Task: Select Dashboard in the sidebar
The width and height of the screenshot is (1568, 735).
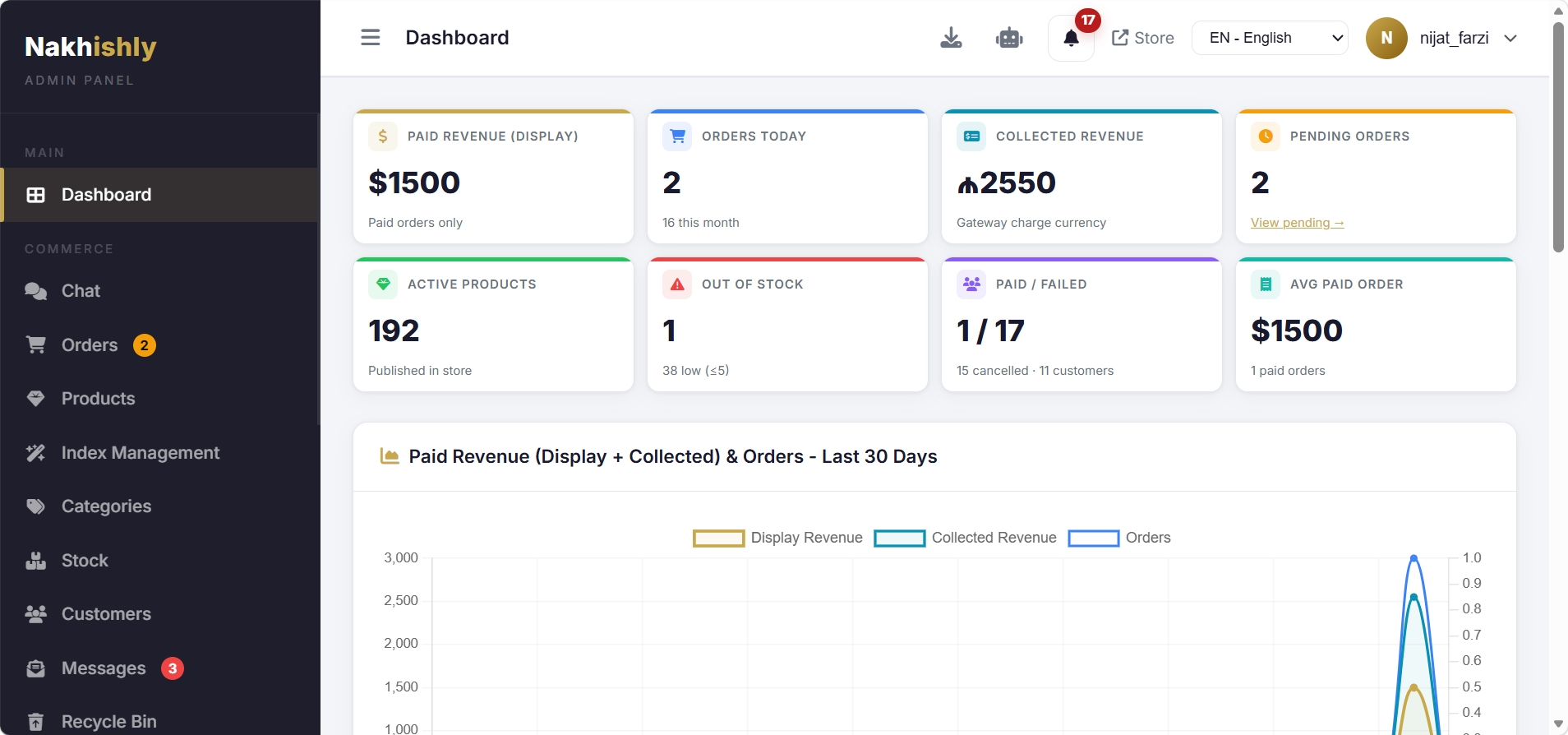Action: tap(160, 195)
